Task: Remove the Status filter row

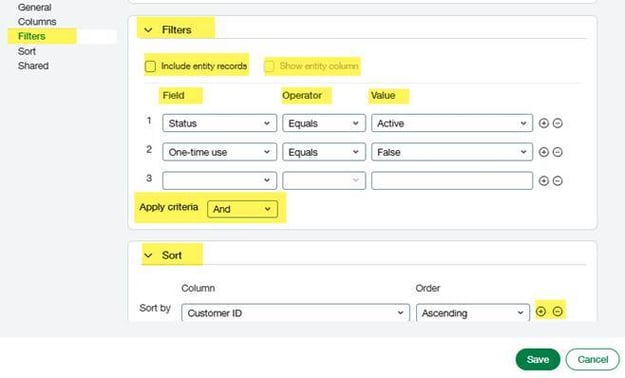Action: coord(558,123)
